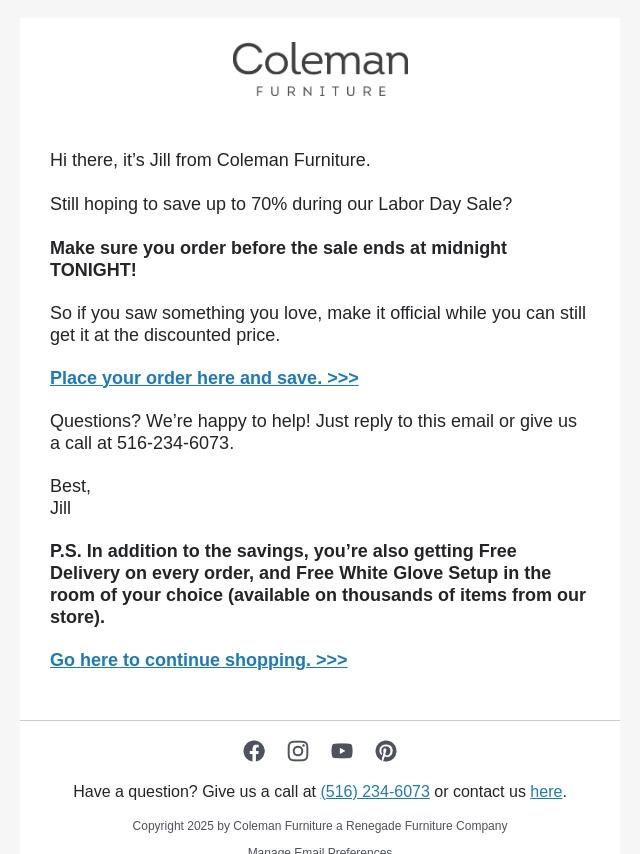Click the "Hi there, it's Jill" greeting line
The image size is (640, 854).
pos(210,160)
